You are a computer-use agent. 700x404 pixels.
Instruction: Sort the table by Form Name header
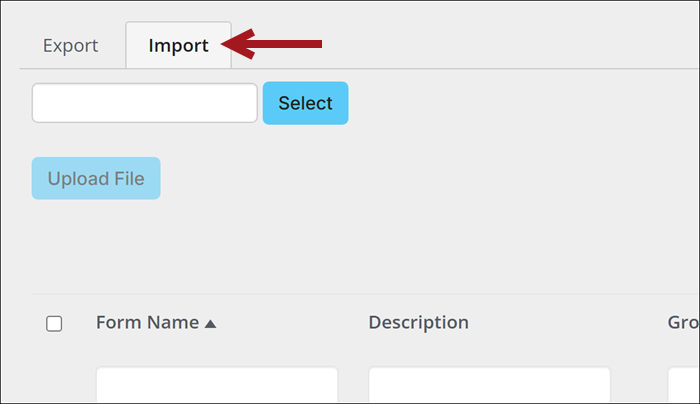[147, 322]
